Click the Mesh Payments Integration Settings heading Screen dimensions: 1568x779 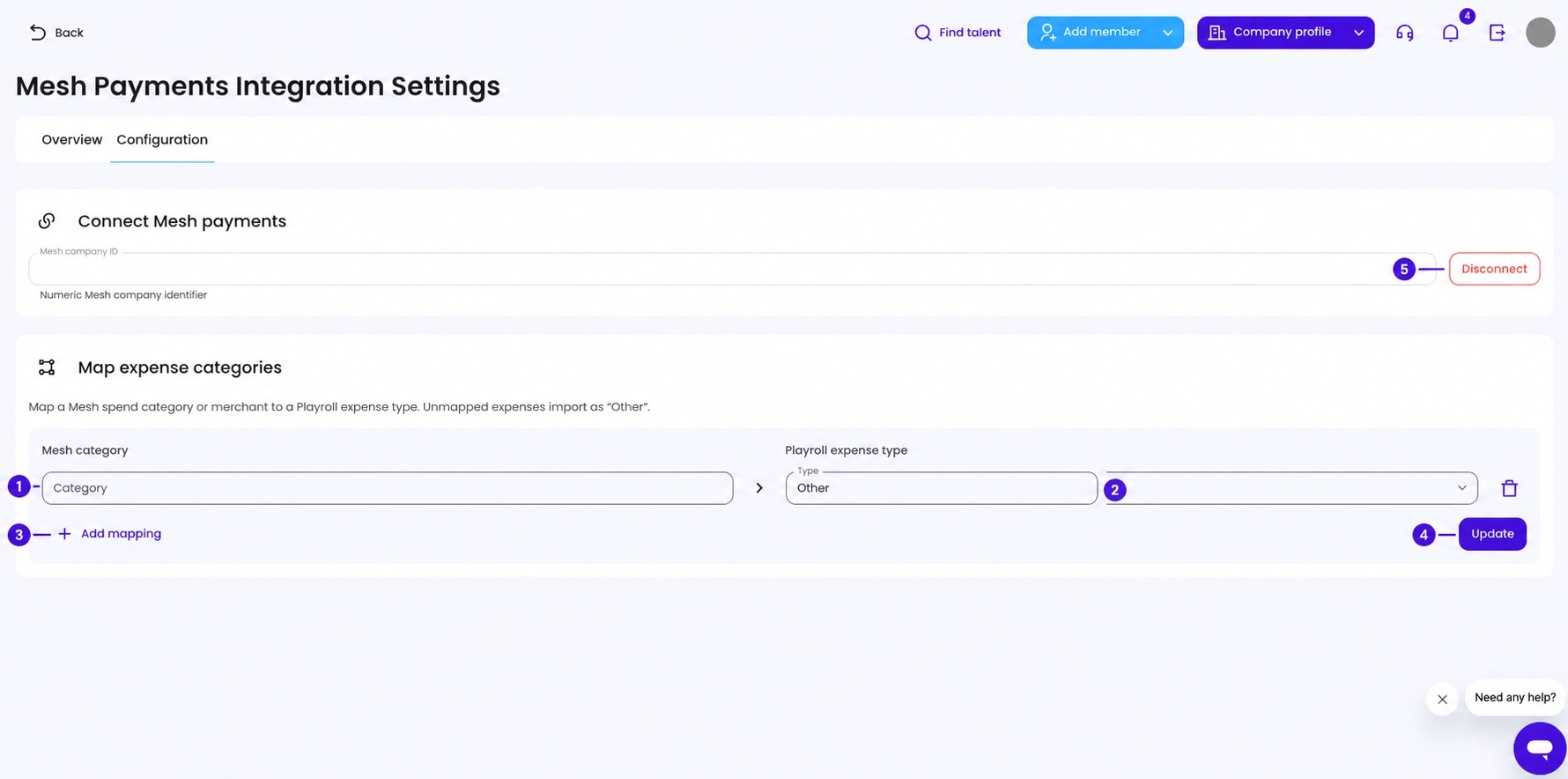[x=258, y=86]
